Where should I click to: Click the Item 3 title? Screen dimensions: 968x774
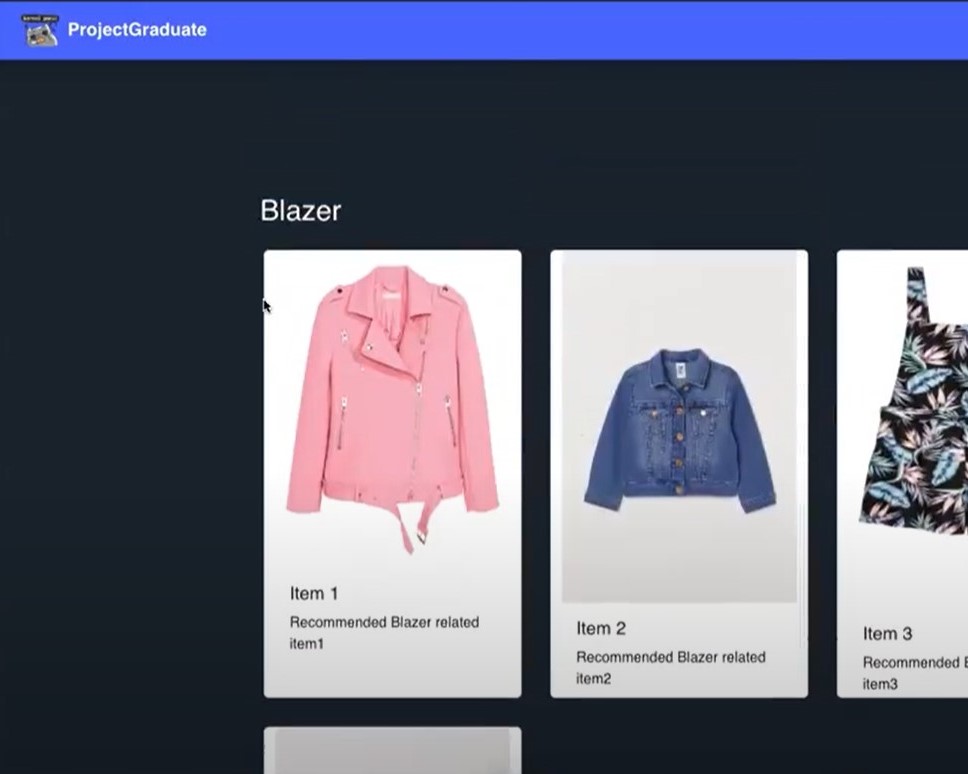coord(888,634)
